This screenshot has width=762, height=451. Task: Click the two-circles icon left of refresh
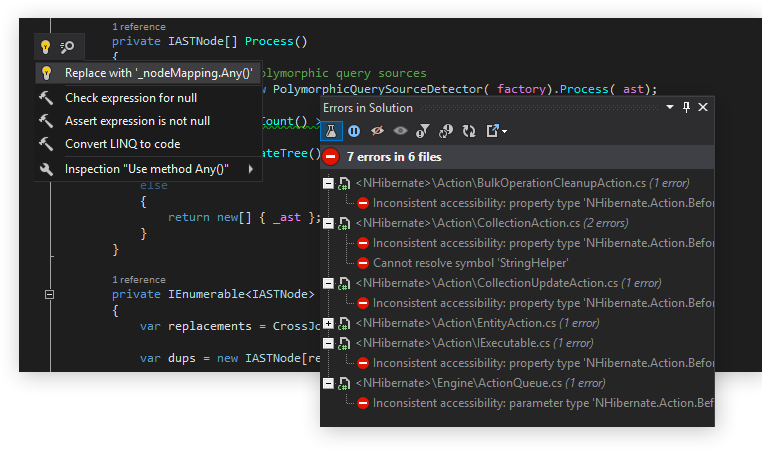pyautogui.click(x=446, y=131)
